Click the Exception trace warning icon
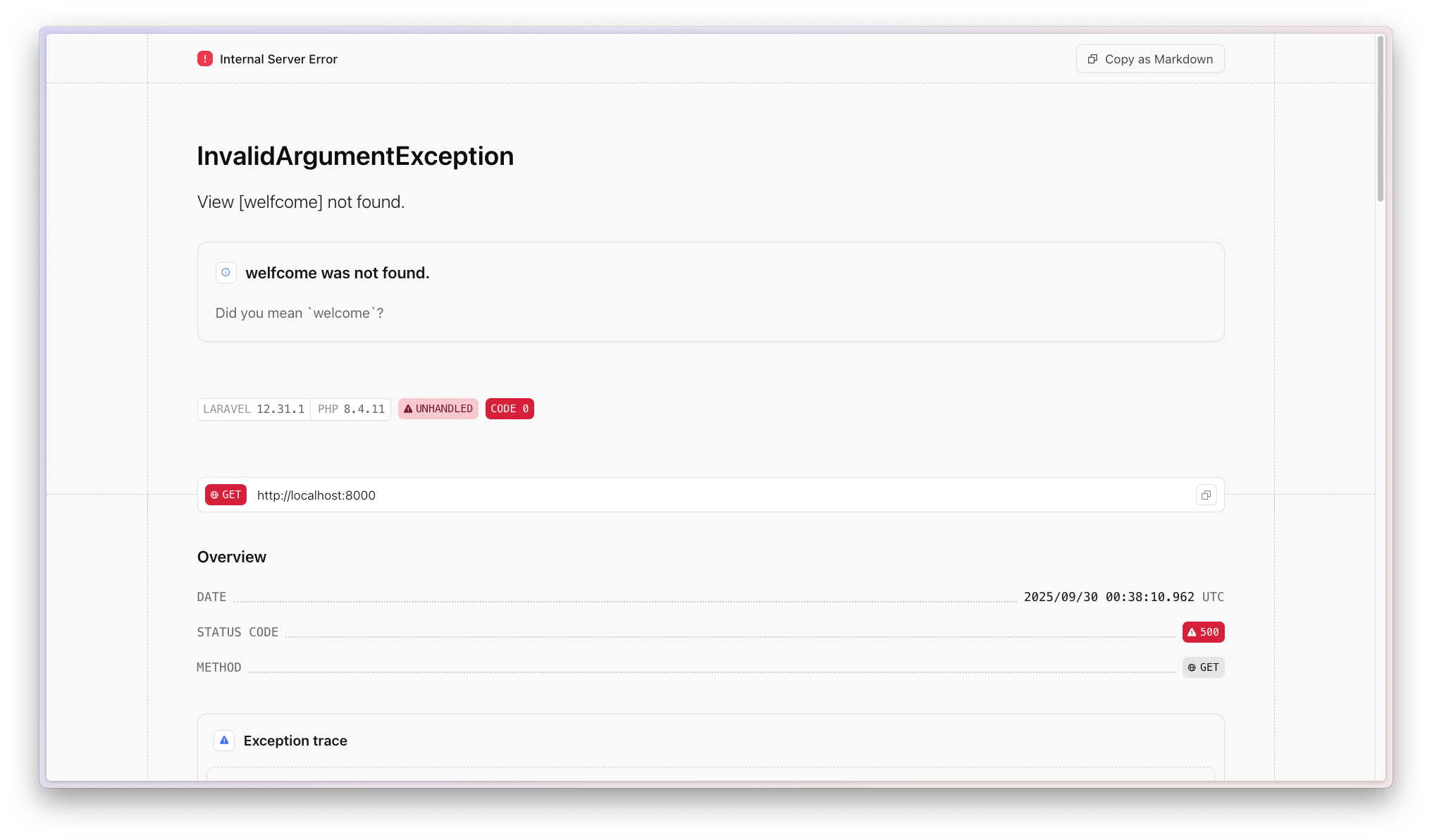Screen dimensions: 1432x840 point(224,741)
